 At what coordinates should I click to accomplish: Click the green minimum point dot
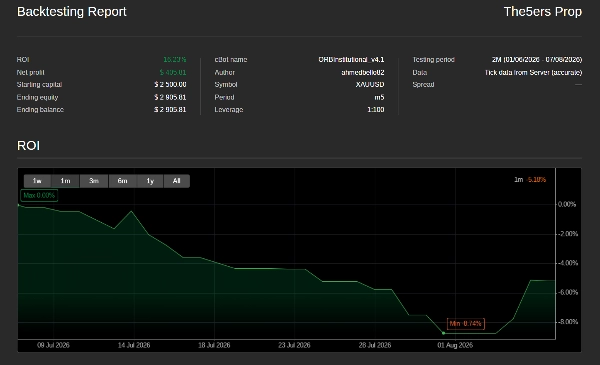click(443, 333)
